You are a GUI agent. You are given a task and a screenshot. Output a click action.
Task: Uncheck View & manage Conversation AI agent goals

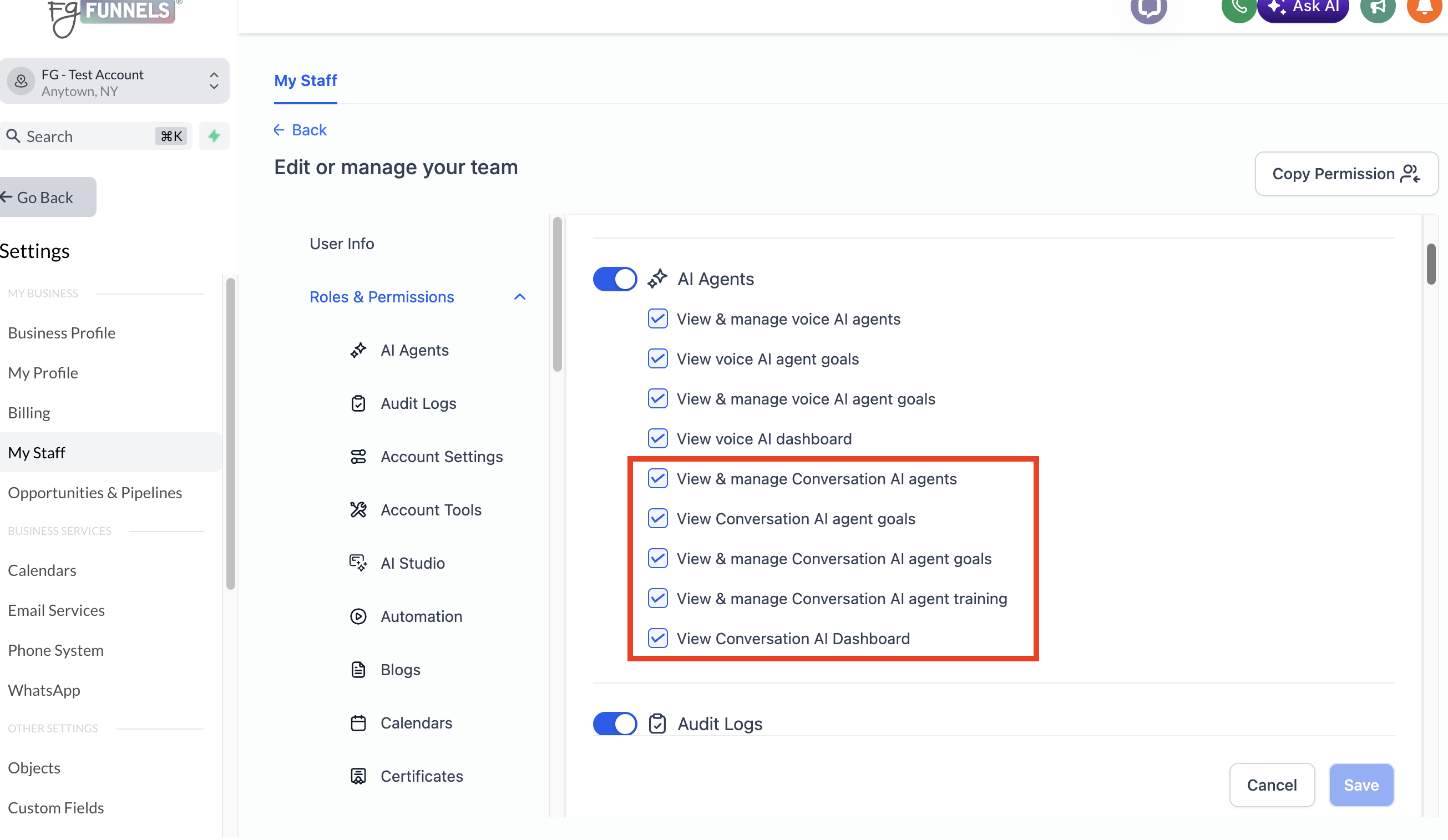pos(657,559)
